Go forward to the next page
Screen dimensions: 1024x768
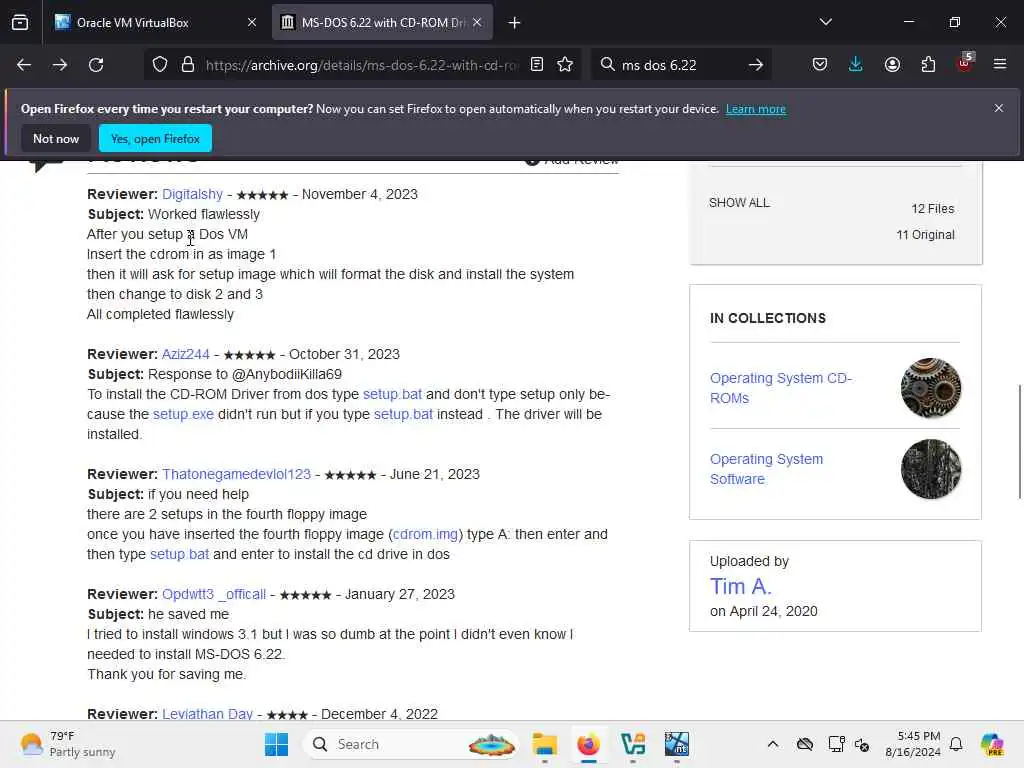click(x=60, y=65)
